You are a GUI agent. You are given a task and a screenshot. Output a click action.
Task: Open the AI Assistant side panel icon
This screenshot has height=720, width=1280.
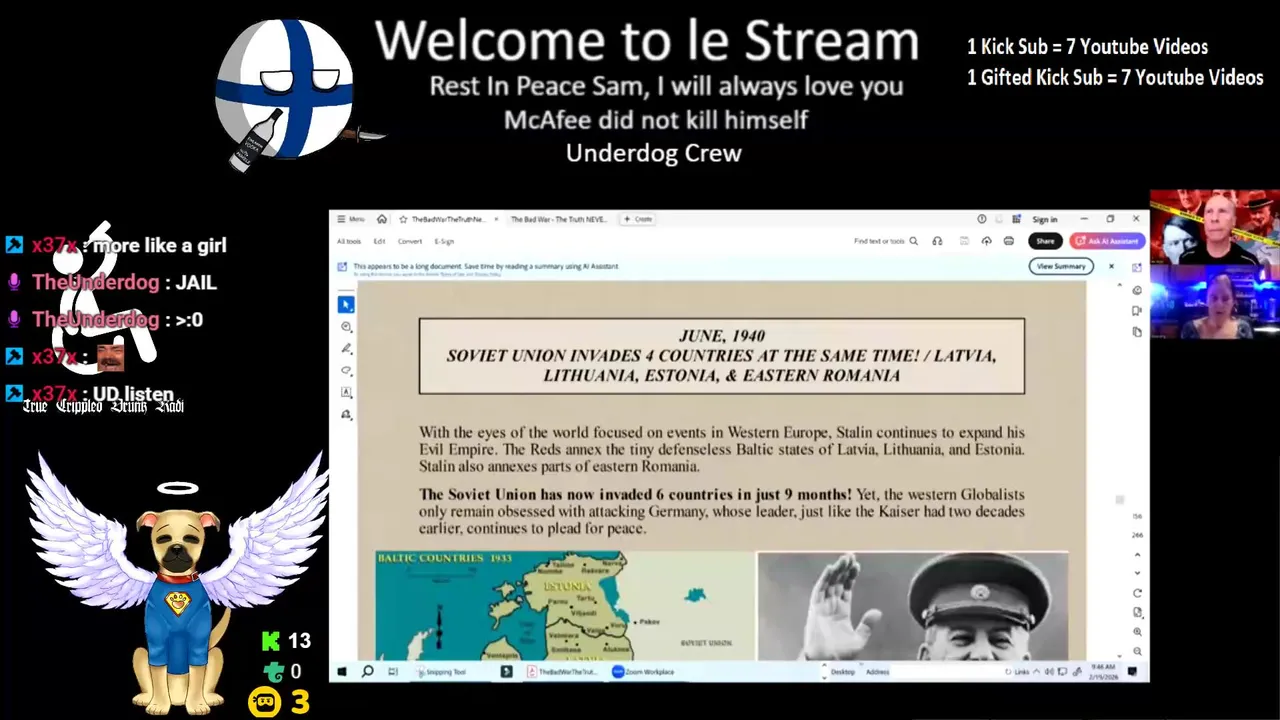[1137, 268]
